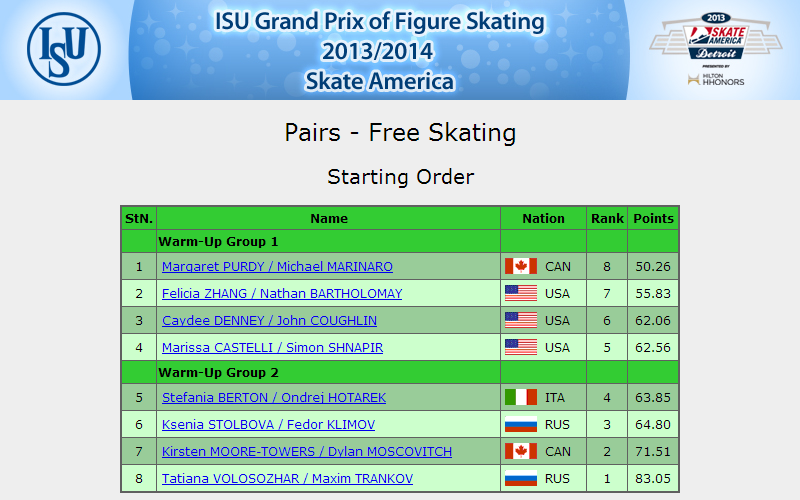
Task: Click the Skate America Detroit 2013 logo
Action: [715, 36]
